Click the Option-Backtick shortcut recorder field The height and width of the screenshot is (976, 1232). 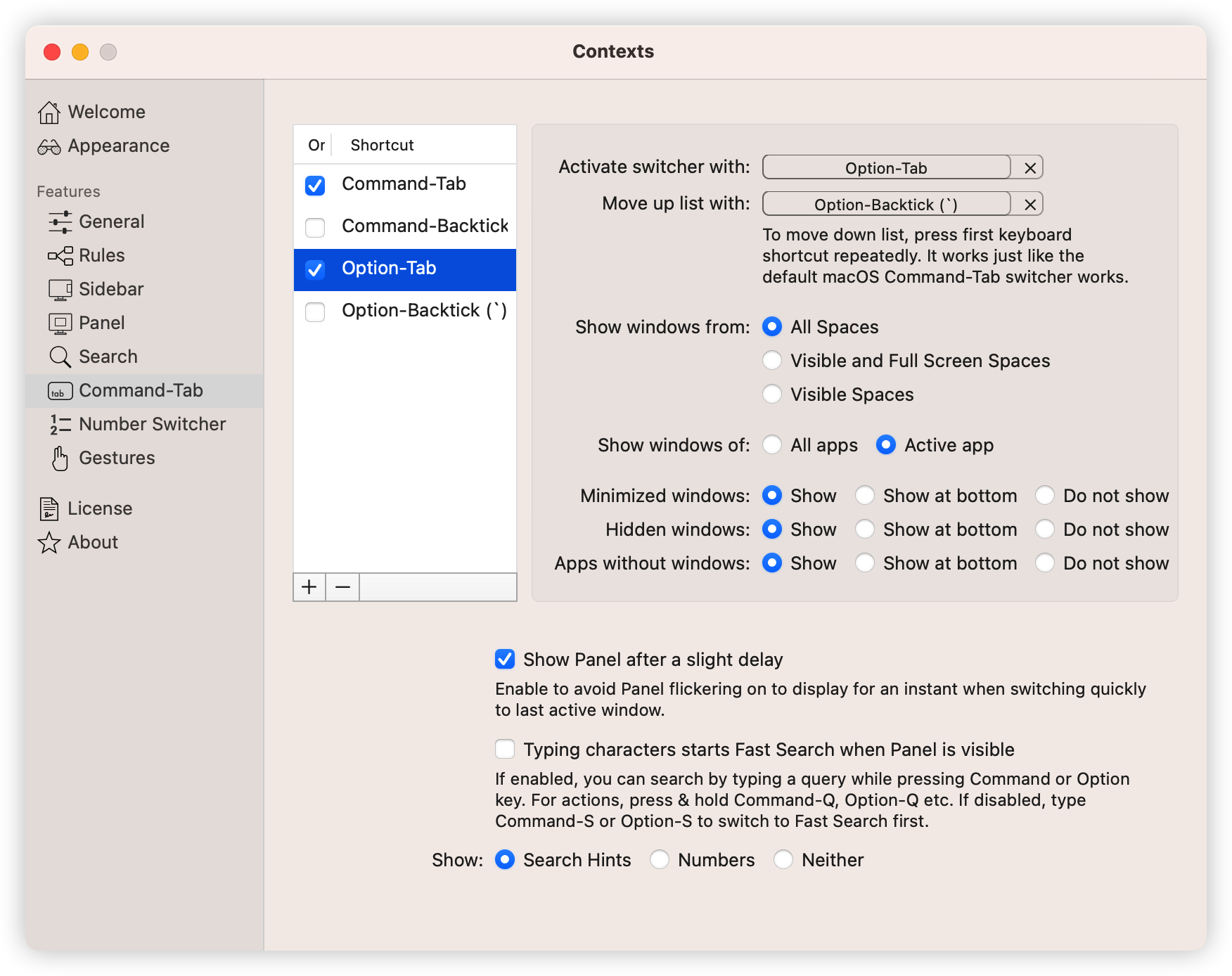(886, 204)
